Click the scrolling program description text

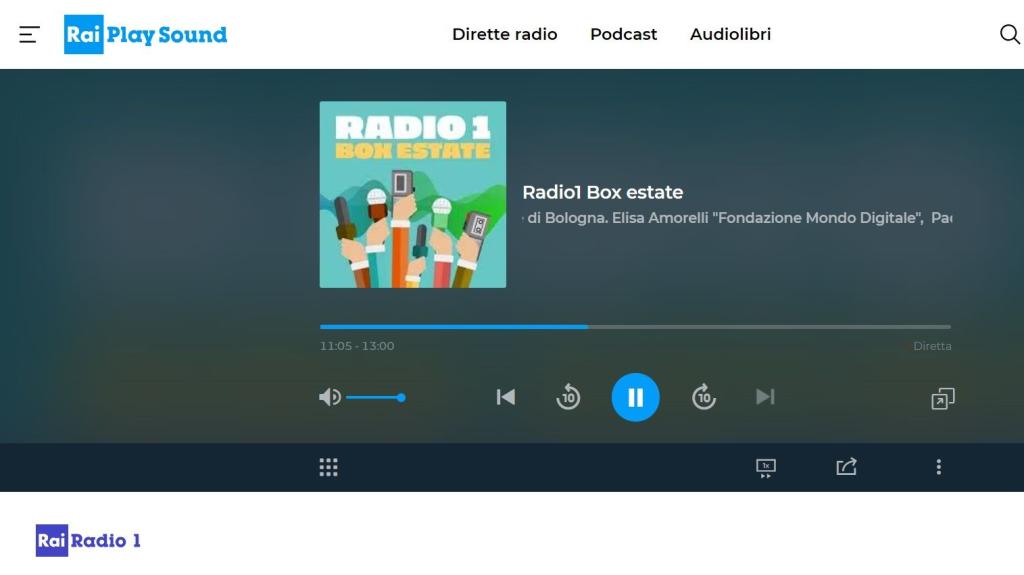click(737, 218)
